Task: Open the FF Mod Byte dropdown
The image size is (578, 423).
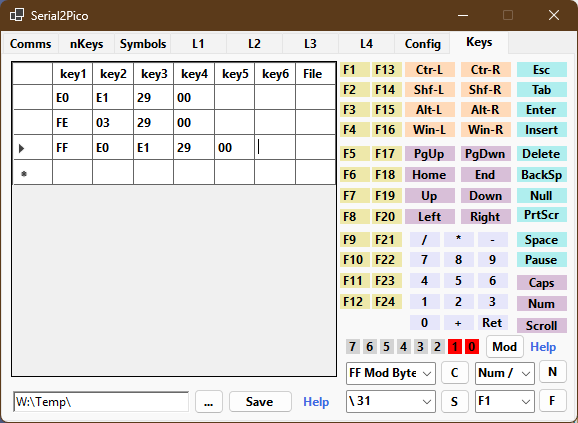Action: [x=391, y=373]
